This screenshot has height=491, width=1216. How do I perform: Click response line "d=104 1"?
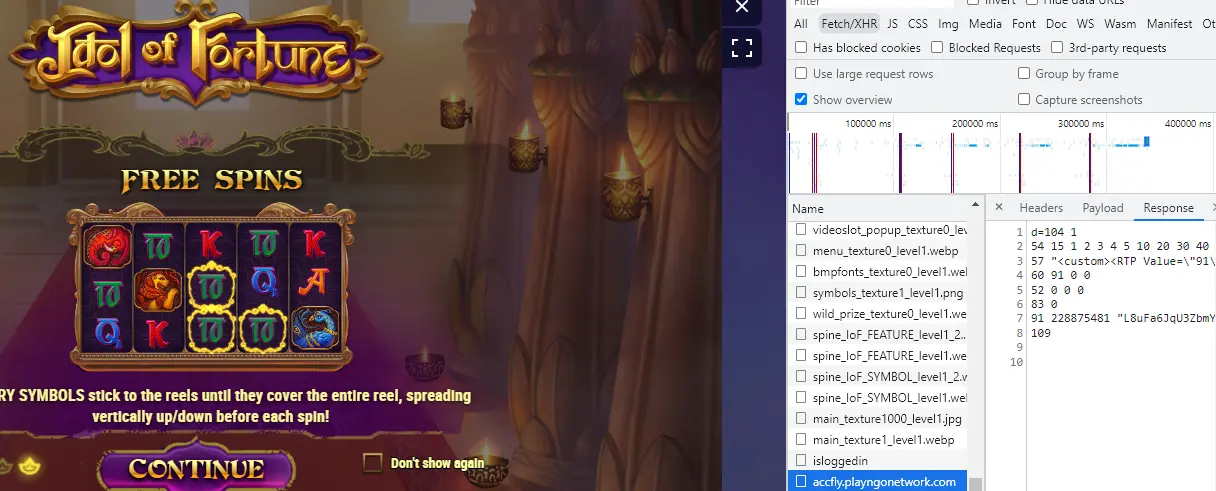click(x=1054, y=232)
